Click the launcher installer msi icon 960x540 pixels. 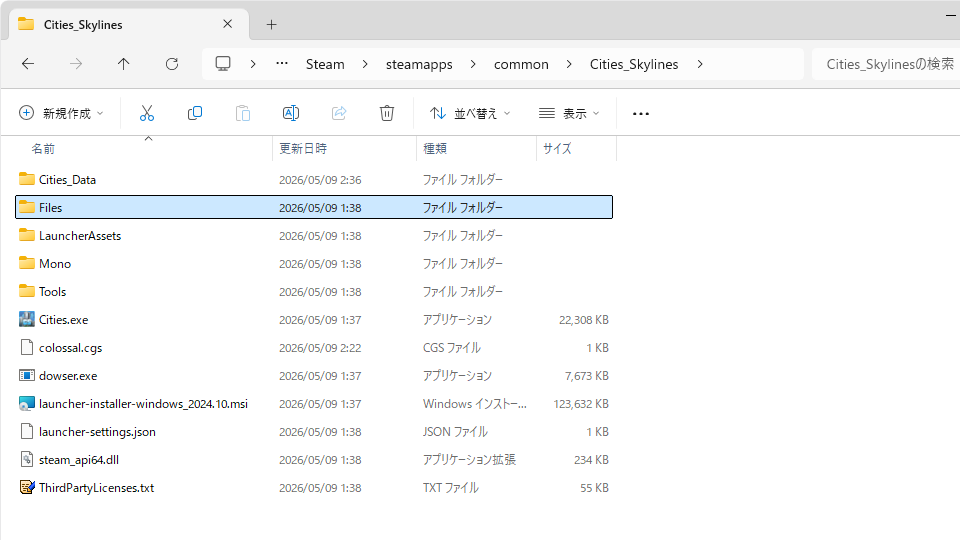(26, 403)
